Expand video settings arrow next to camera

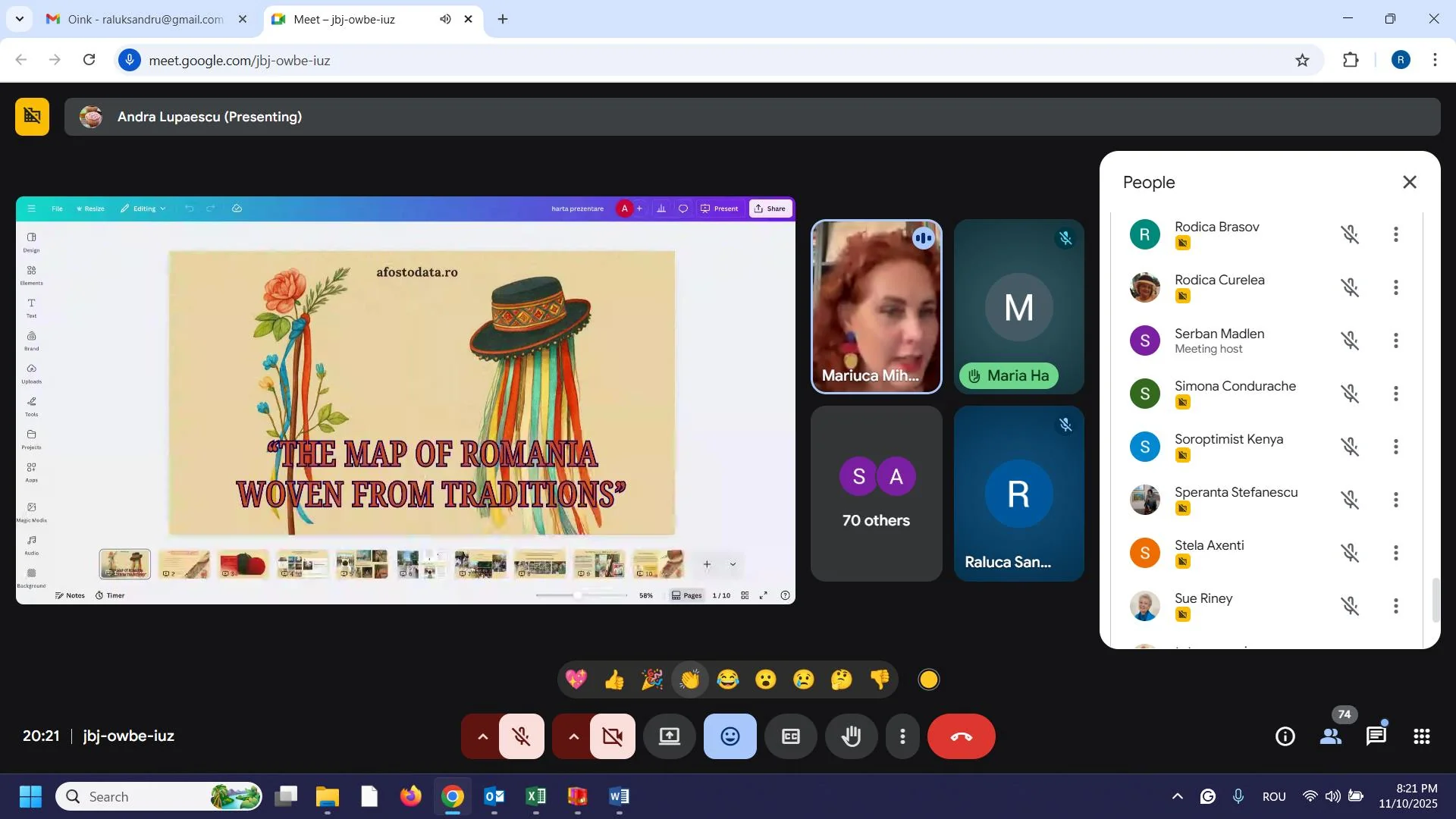(573, 736)
